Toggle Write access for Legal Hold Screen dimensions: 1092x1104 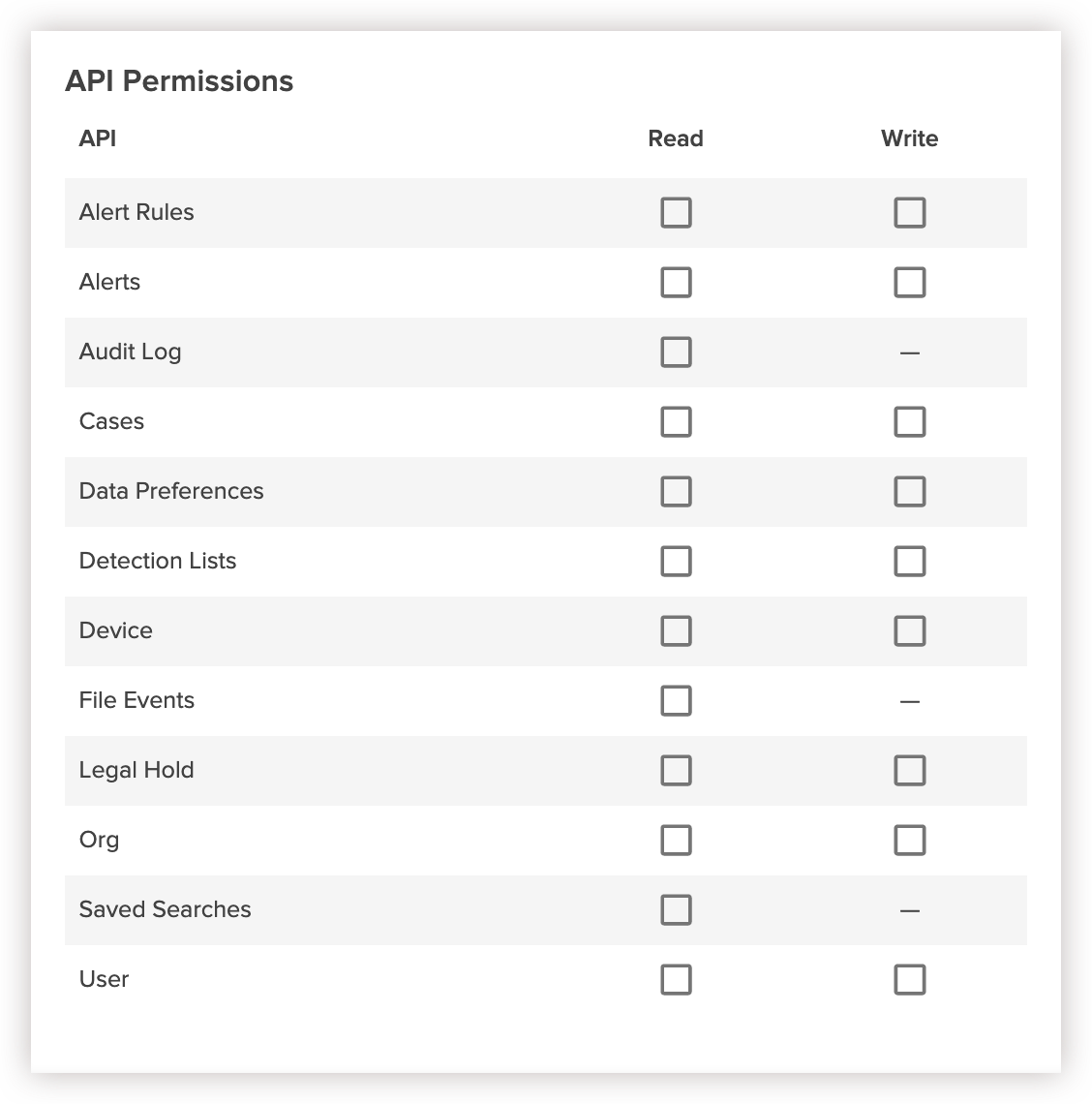(x=910, y=770)
